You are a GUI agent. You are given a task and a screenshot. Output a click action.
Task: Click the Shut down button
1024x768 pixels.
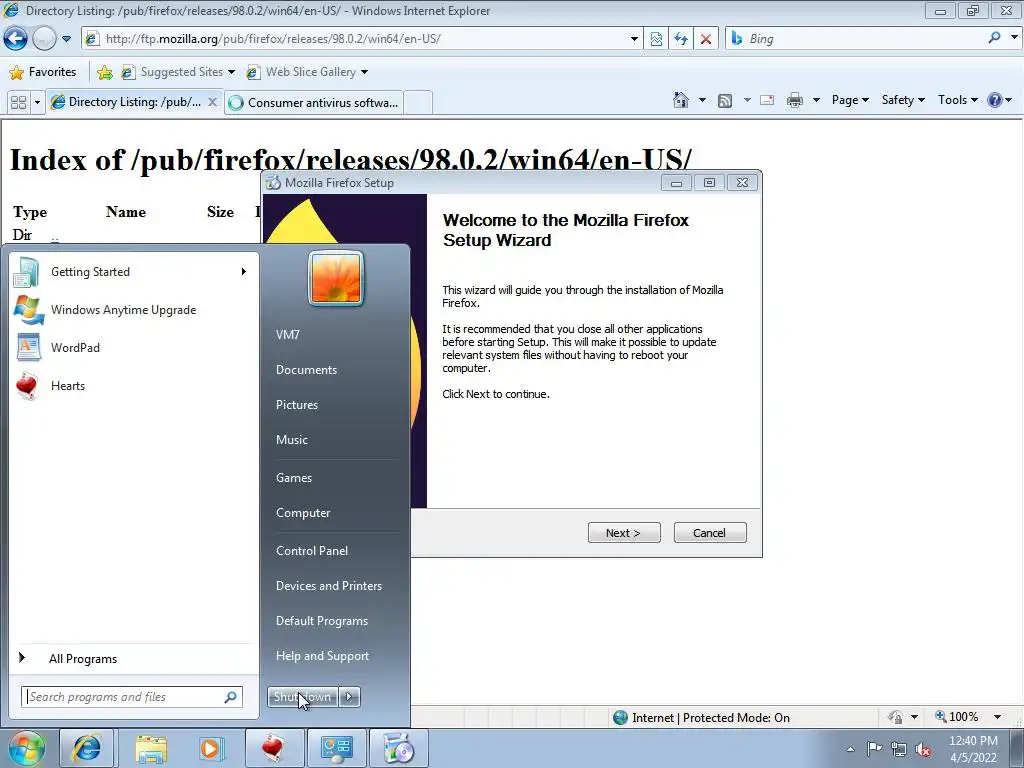[x=302, y=697]
